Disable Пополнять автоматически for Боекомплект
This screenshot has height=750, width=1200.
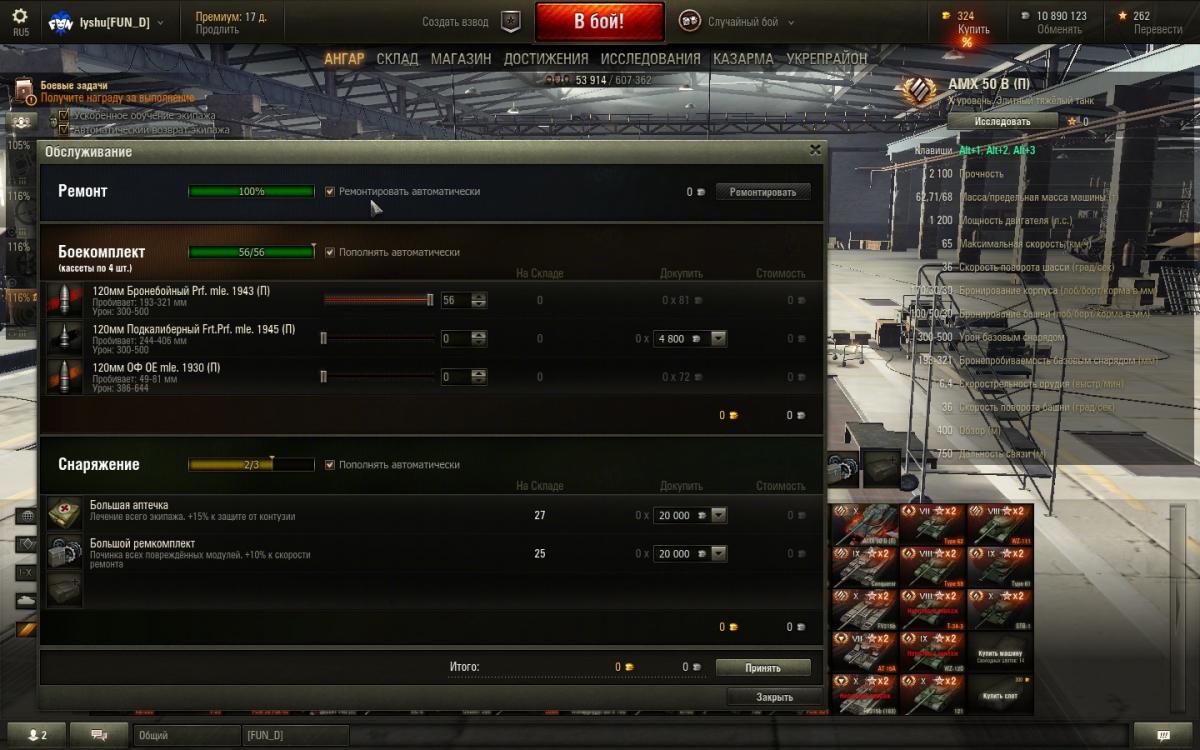(x=330, y=252)
